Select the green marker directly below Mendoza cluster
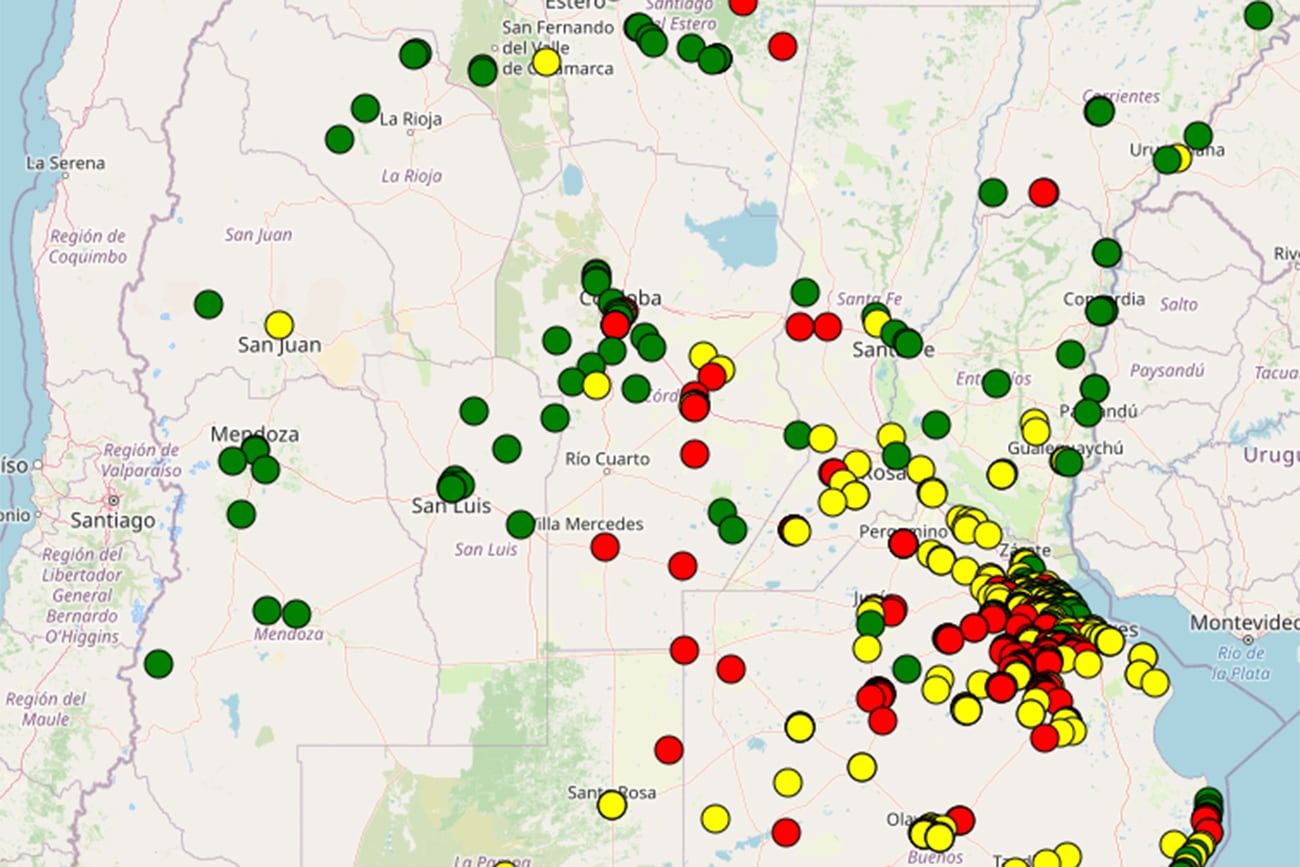 (241, 514)
